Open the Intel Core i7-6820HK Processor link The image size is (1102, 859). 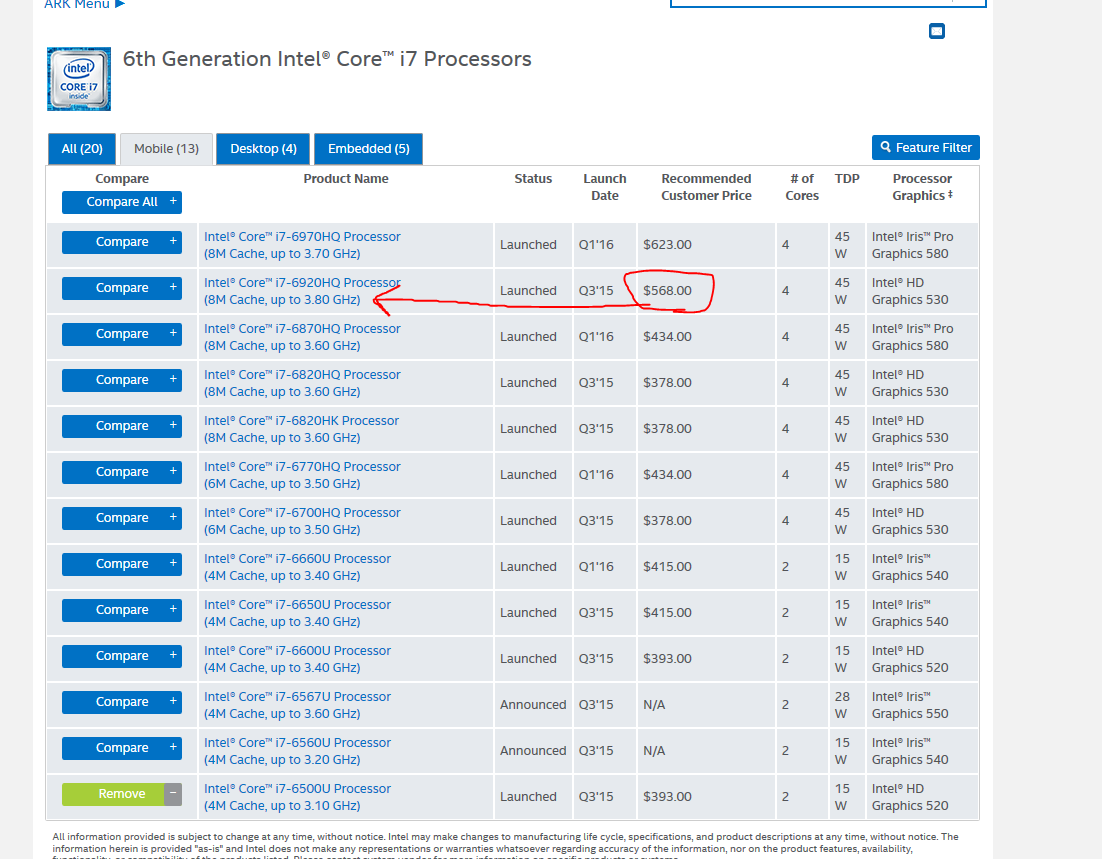click(x=302, y=430)
